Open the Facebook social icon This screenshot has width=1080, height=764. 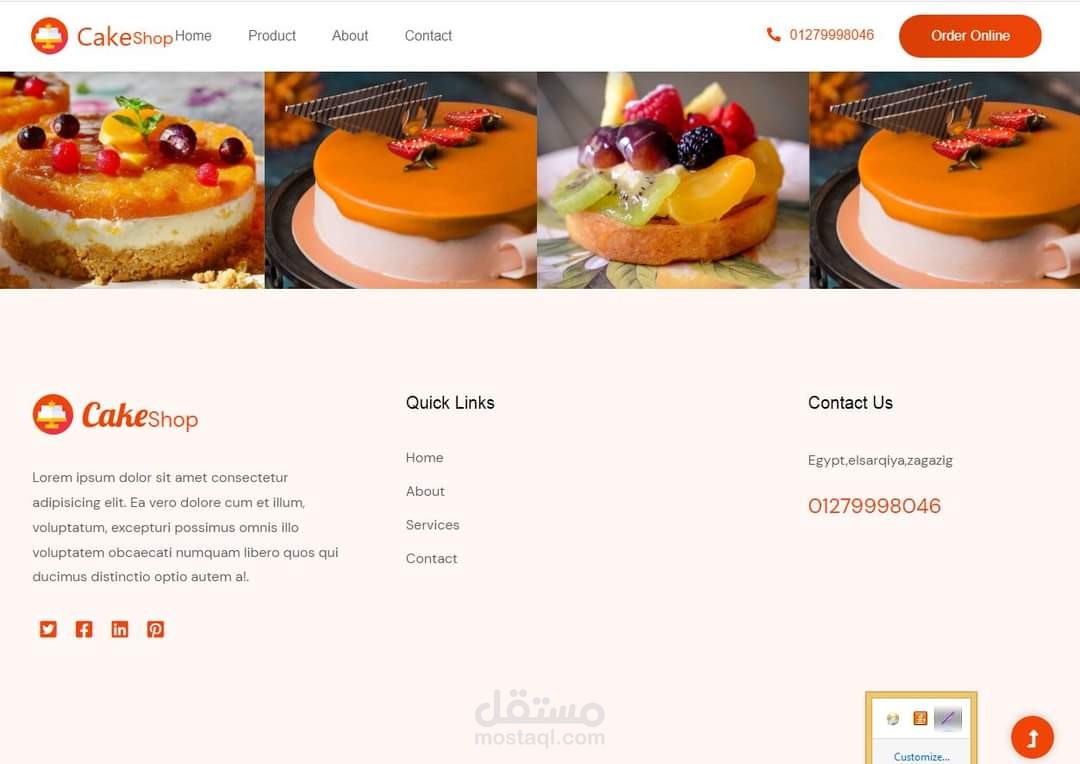click(x=84, y=629)
